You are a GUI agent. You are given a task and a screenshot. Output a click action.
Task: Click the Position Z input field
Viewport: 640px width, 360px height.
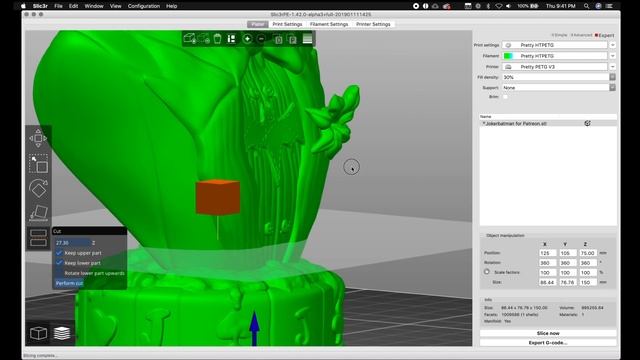pyautogui.click(x=587, y=253)
